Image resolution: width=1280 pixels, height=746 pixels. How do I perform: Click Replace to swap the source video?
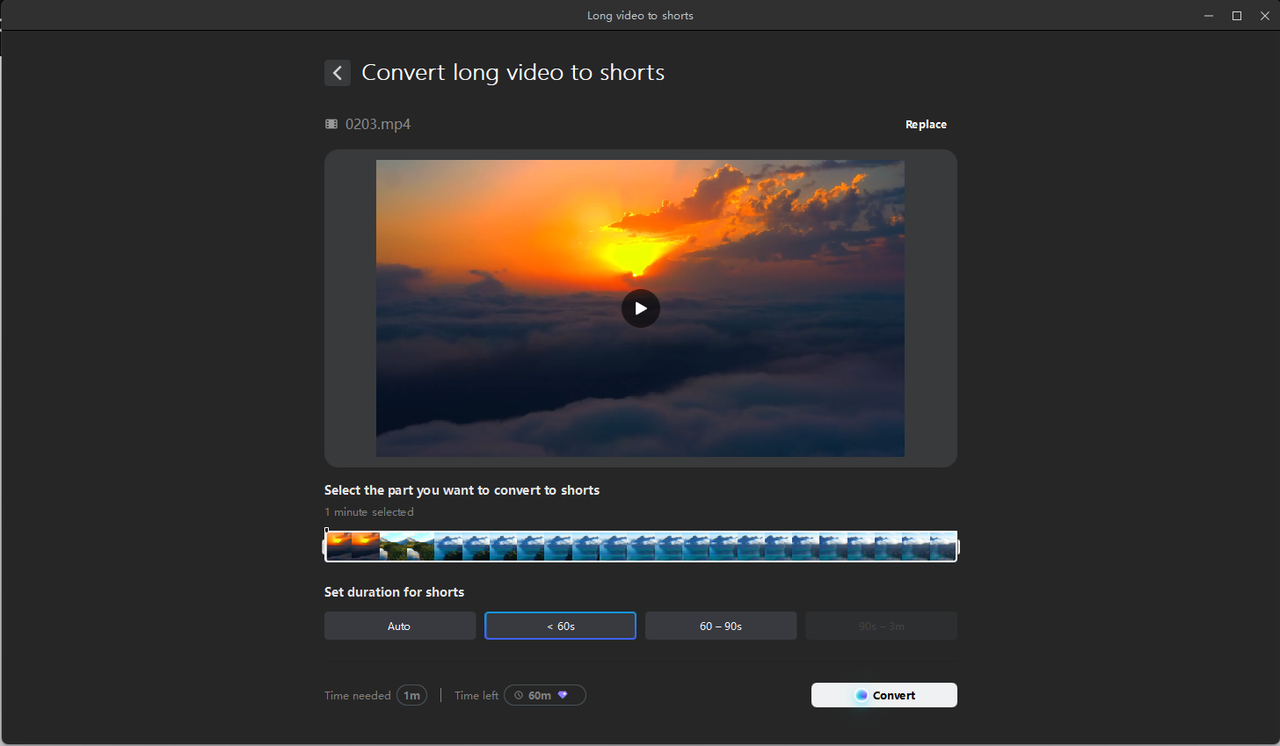pos(925,124)
